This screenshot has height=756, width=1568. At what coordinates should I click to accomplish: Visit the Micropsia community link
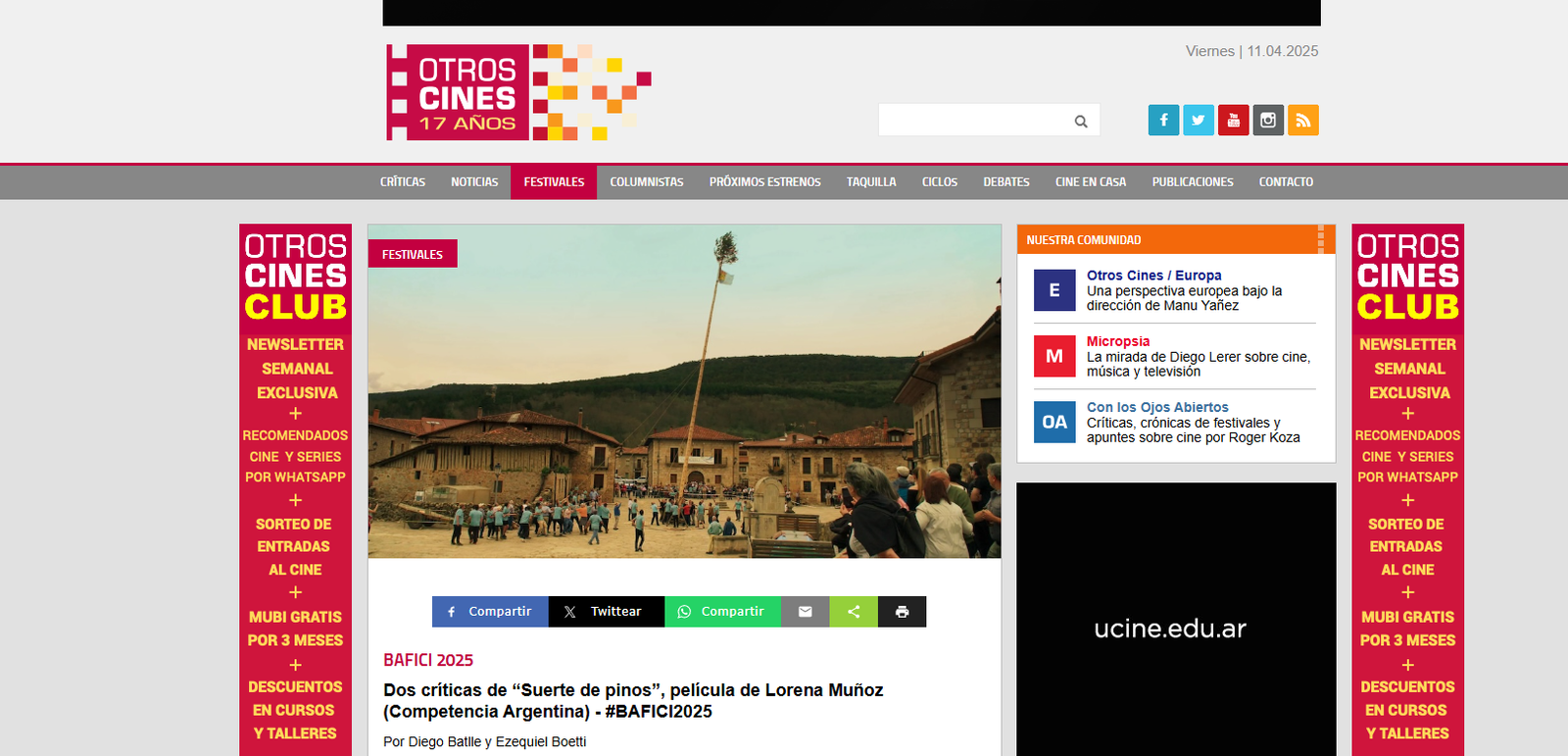1117,341
